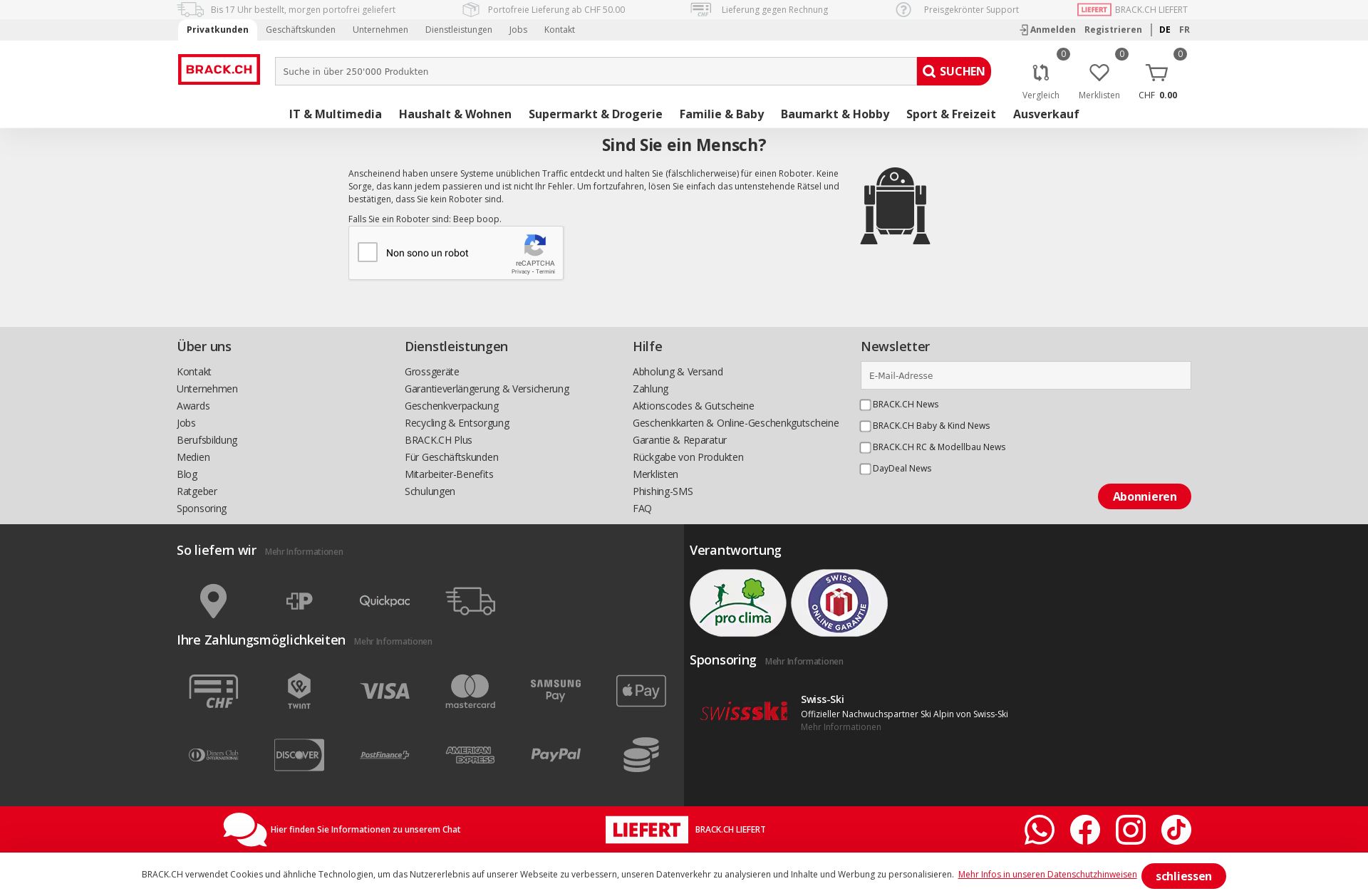Dismiss cookie banner with schliessen
Screen dimensions: 1368x896
(1183, 876)
